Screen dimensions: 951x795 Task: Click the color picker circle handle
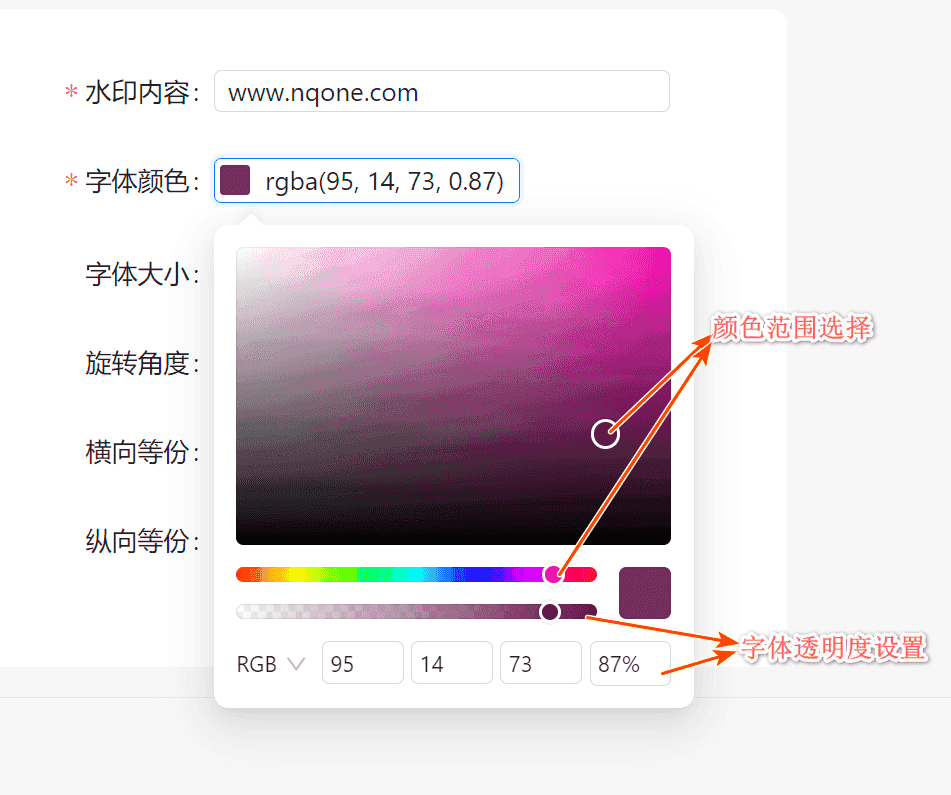[605, 434]
